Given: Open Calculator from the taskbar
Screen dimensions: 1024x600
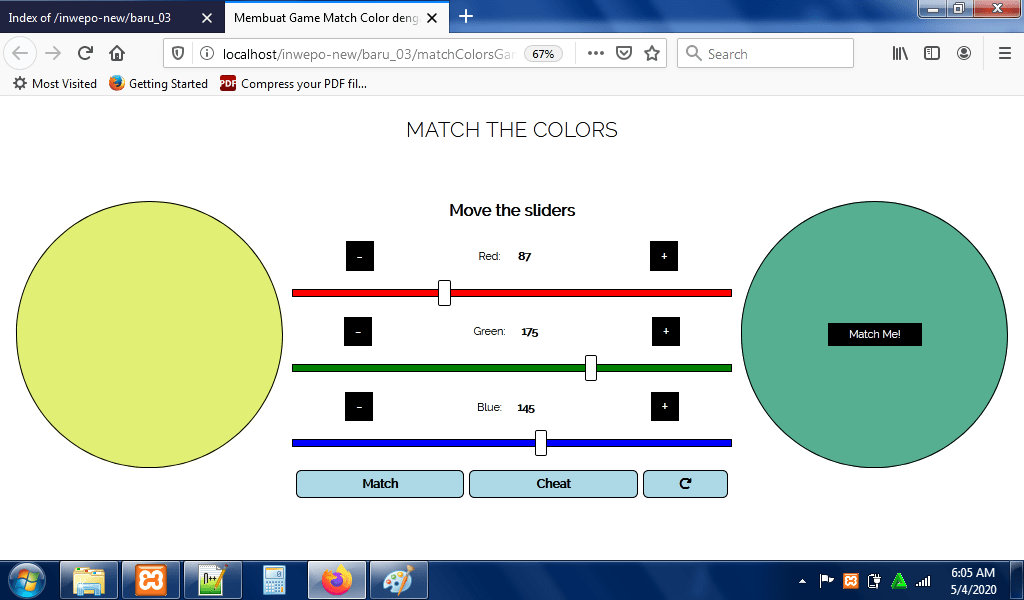Looking at the screenshot, I should (x=274, y=580).
